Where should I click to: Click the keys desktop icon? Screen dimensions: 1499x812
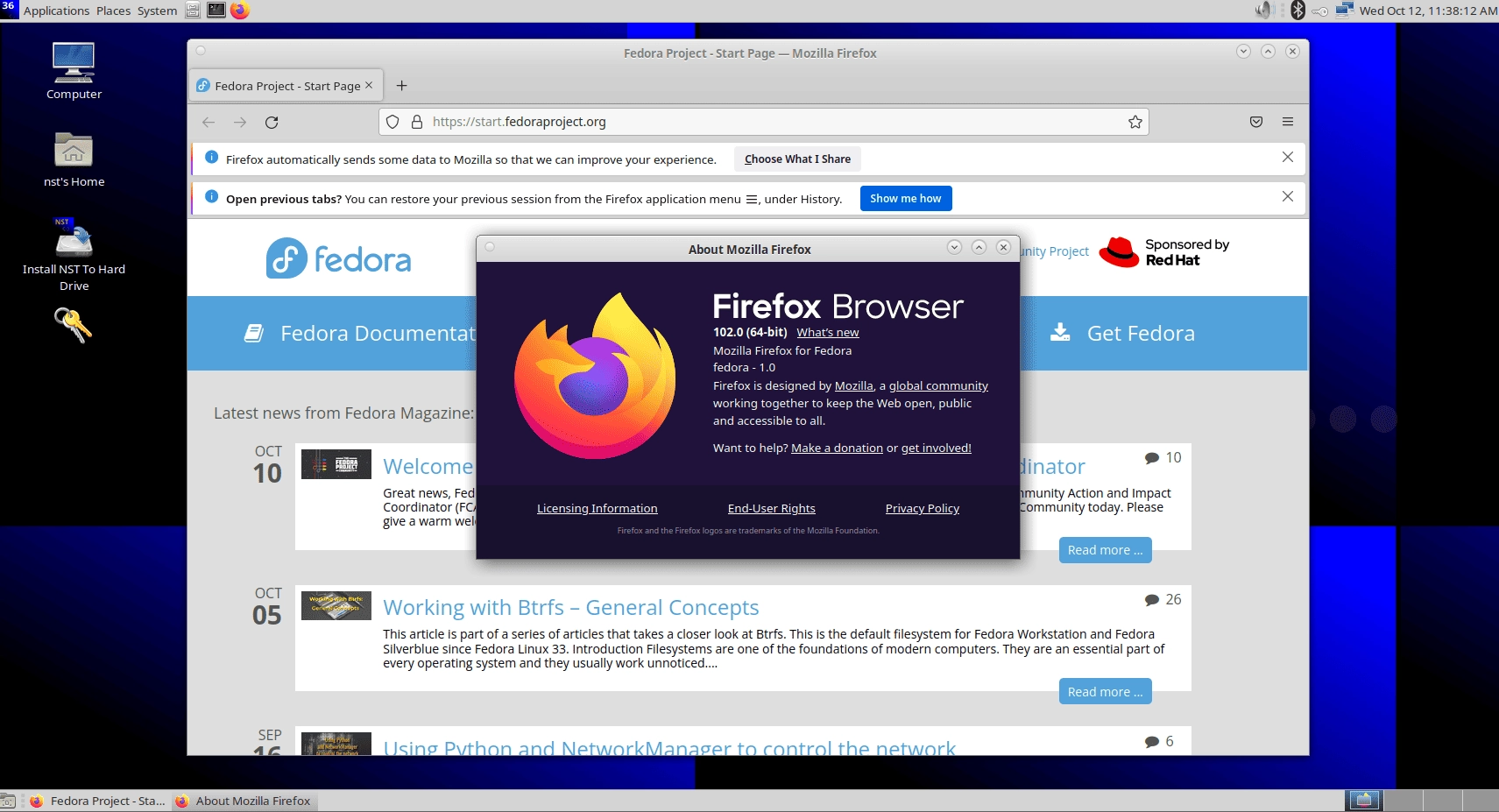[74, 325]
